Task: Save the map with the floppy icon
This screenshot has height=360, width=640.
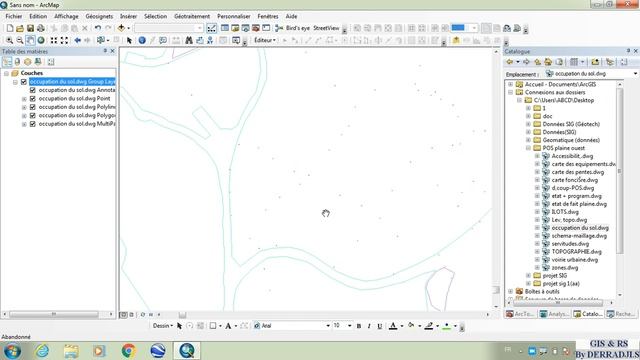Action: [x=30, y=28]
